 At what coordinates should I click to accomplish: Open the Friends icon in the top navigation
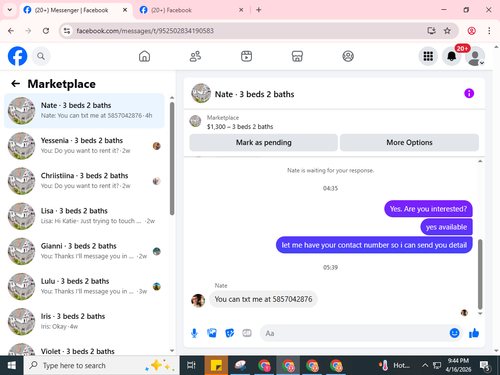pyautogui.click(x=195, y=56)
